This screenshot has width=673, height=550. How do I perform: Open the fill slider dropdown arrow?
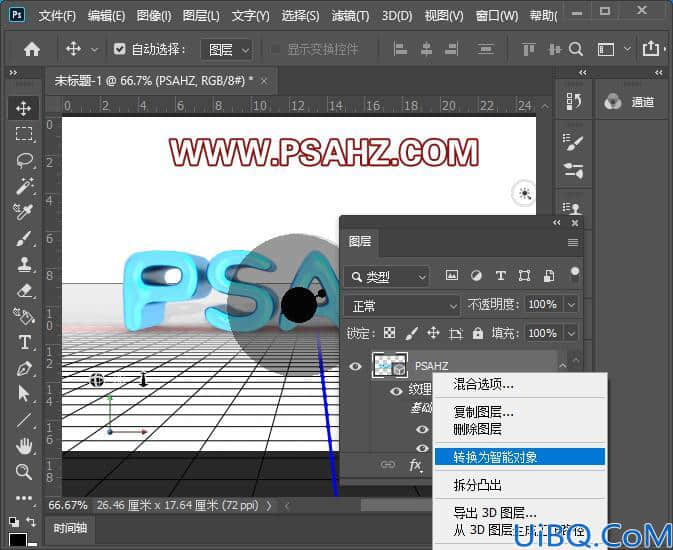pyautogui.click(x=571, y=333)
